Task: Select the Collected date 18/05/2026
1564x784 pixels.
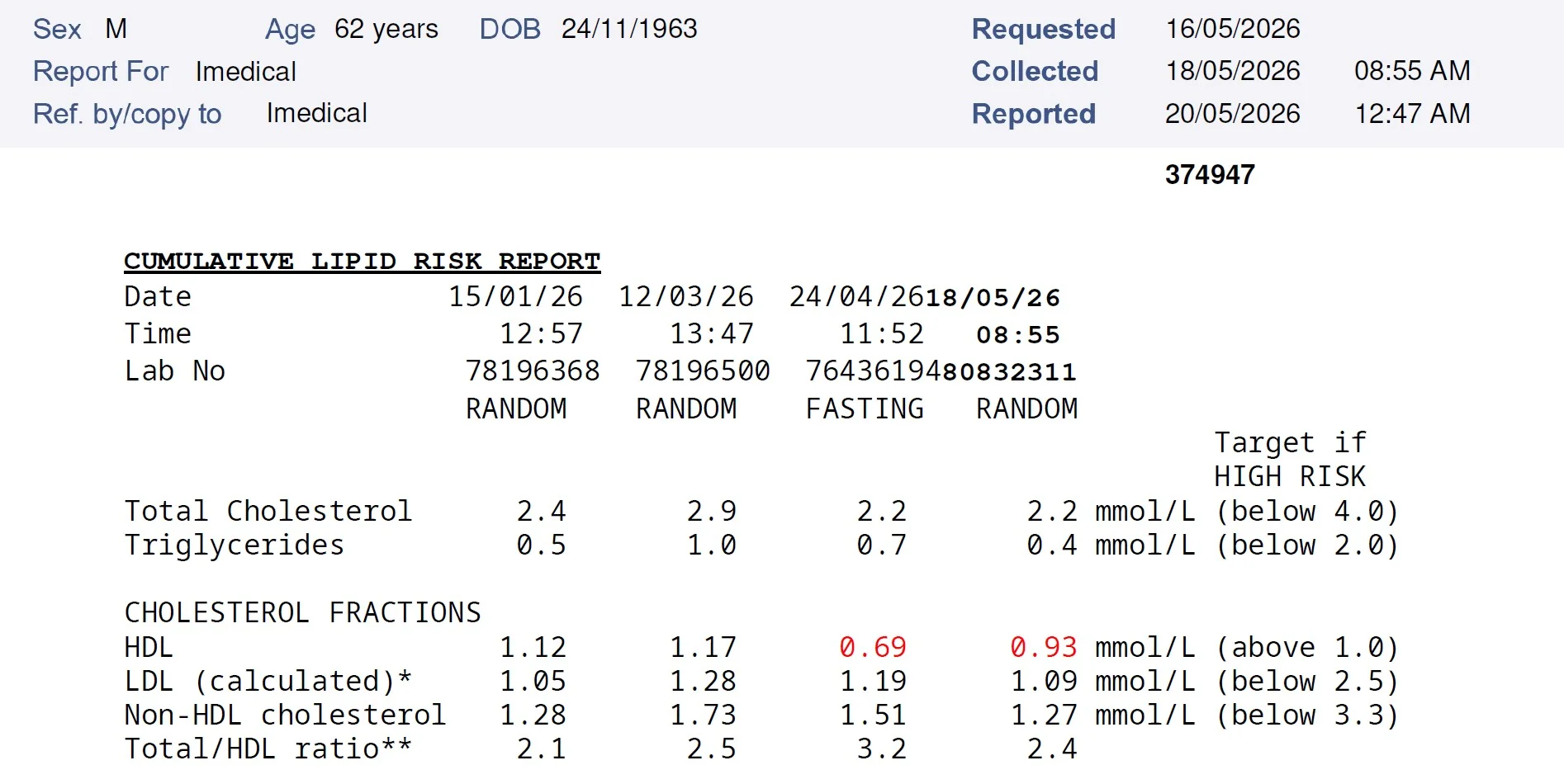Action: point(1232,71)
